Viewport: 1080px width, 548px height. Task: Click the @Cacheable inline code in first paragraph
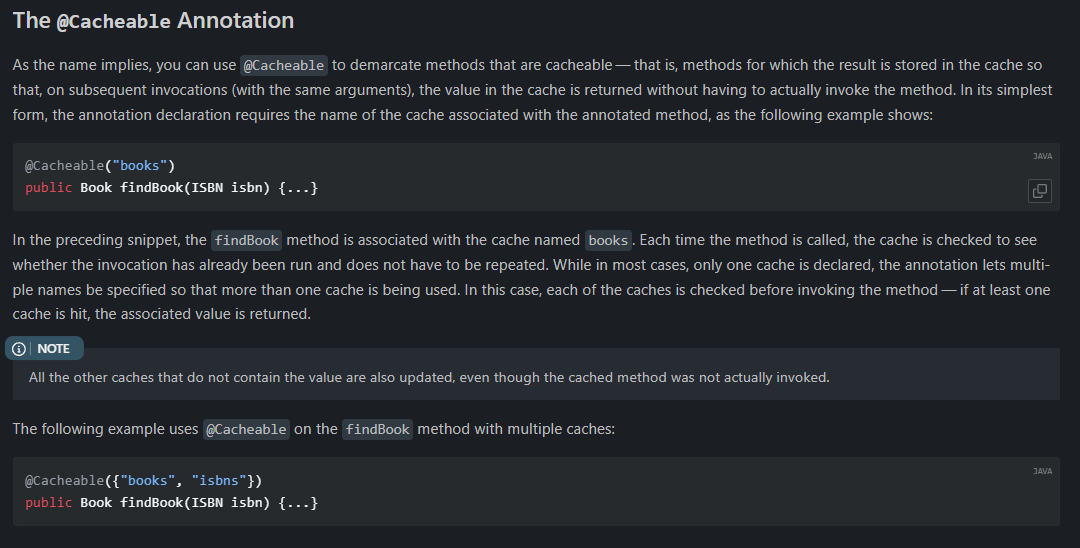tap(284, 65)
